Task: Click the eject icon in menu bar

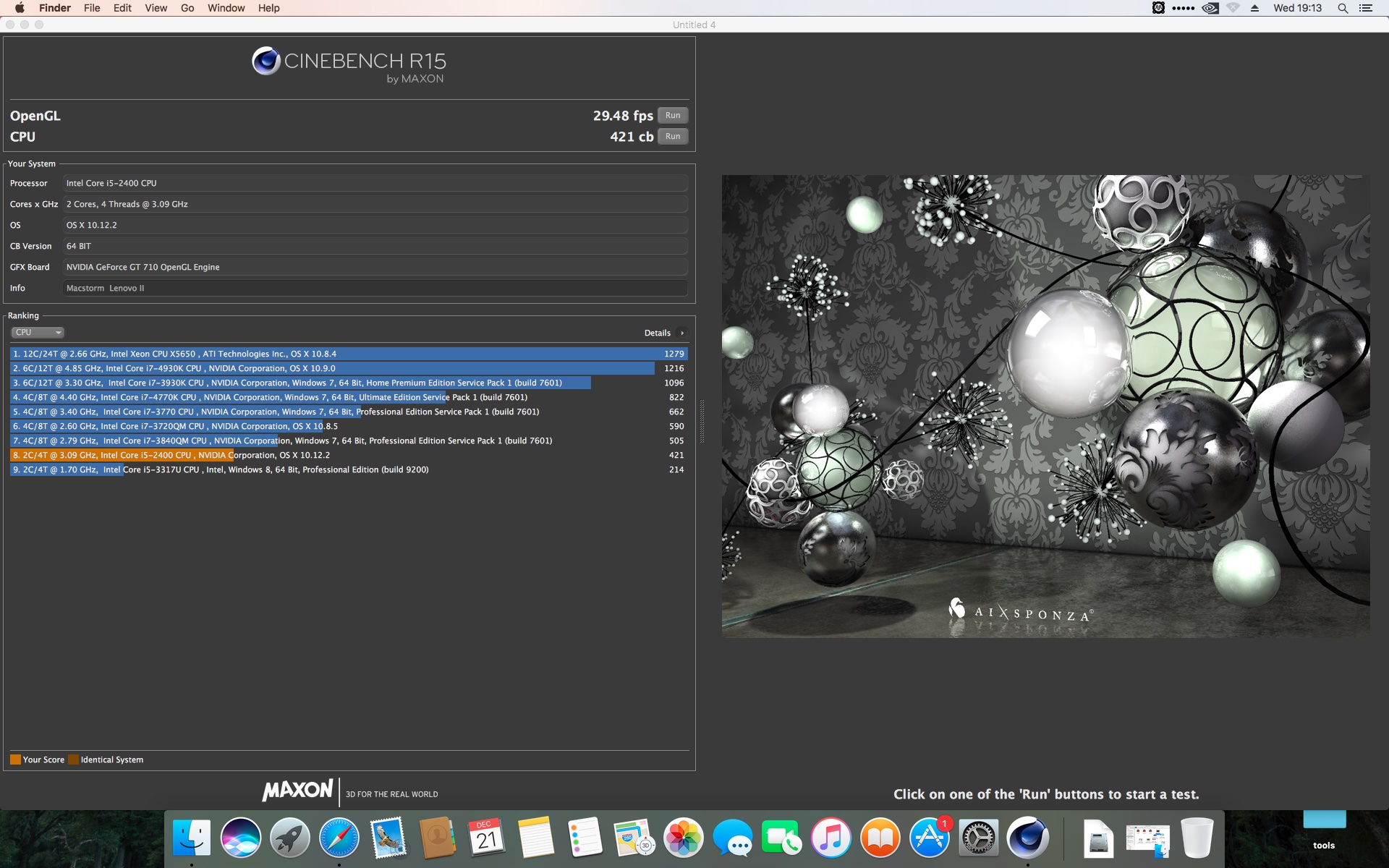Action: [1255, 8]
